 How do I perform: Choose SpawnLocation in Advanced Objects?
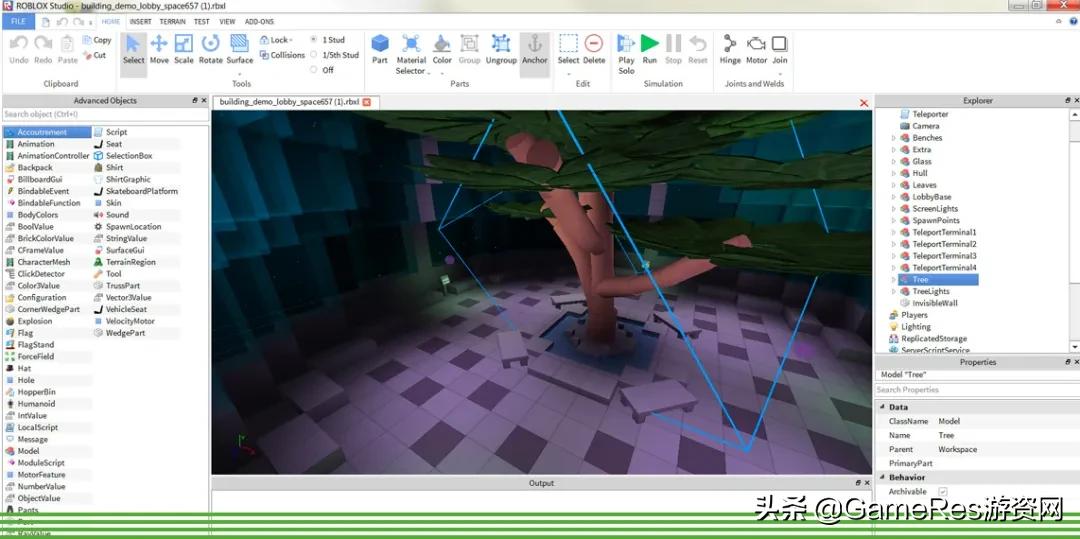click(x=134, y=226)
